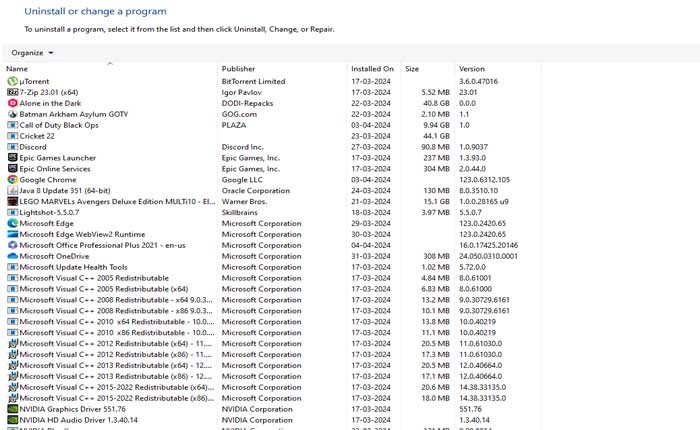Click the Discord app icon
700x430 pixels.
point(12,147)
